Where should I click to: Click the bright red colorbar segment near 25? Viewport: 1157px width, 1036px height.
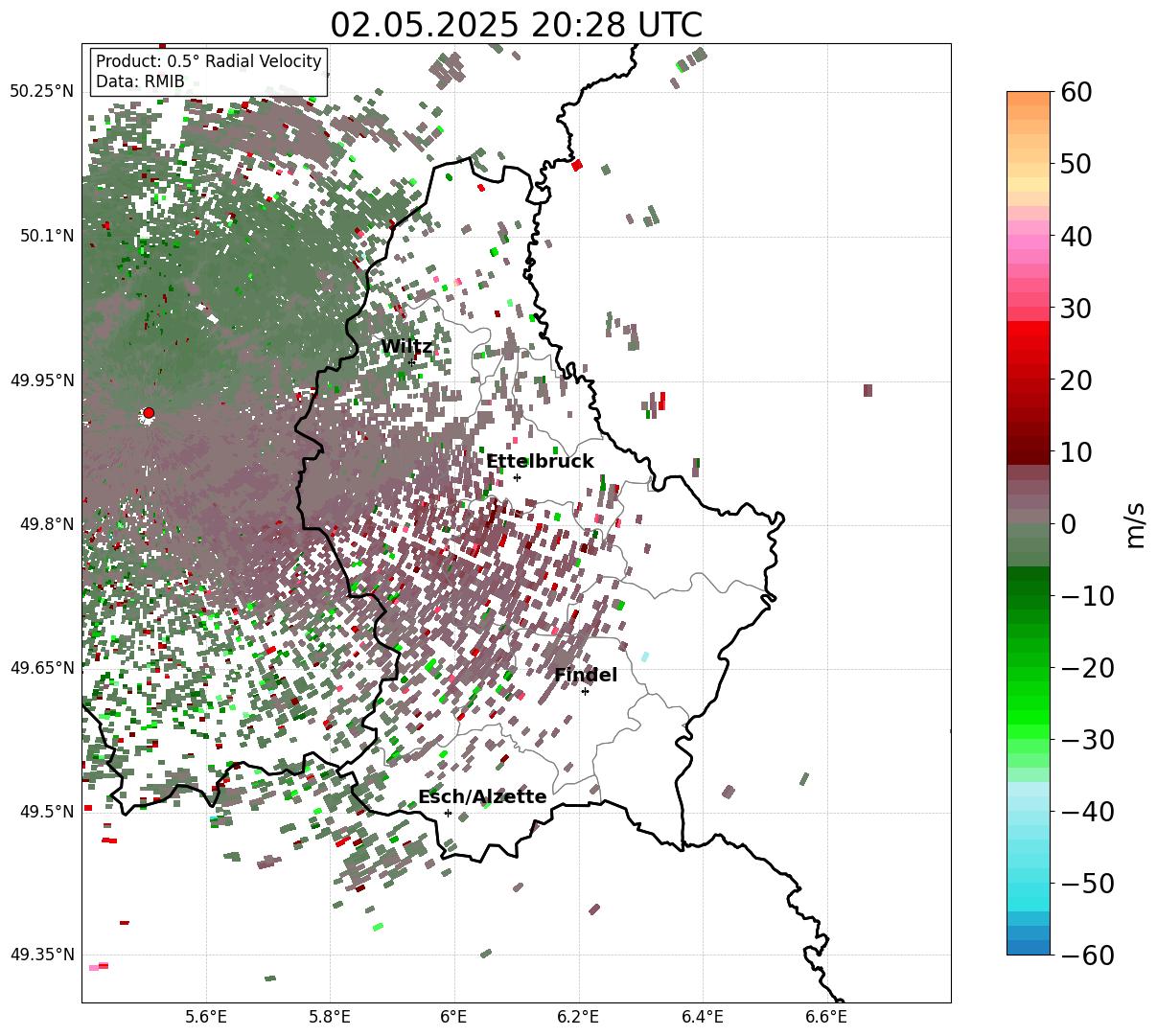tap(1029, 343)
